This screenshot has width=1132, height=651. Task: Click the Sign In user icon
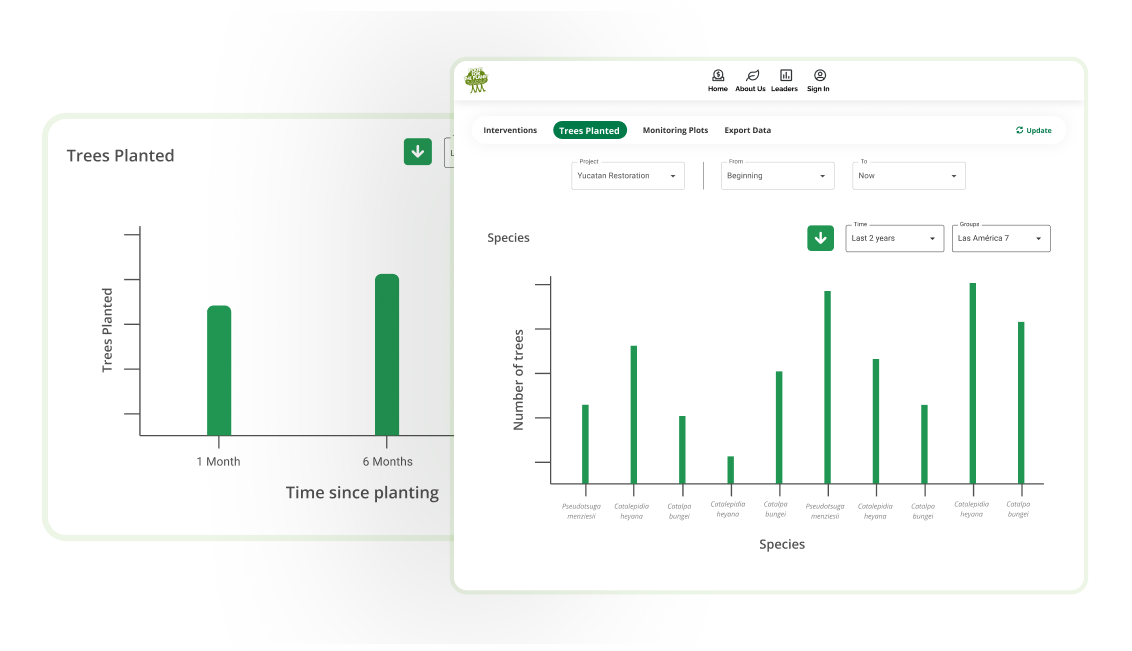(x=820, y=75)
